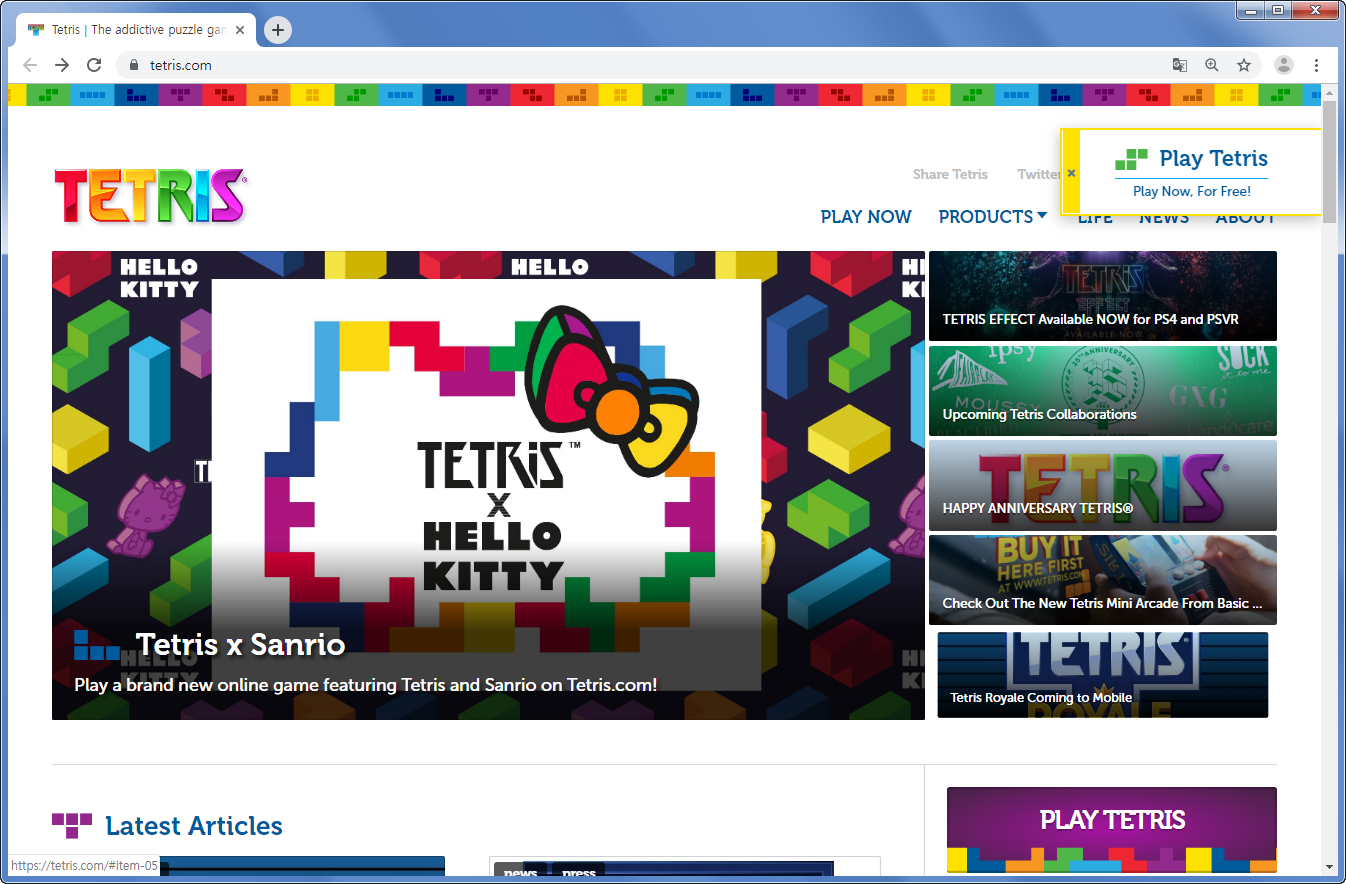Open Chrome three-dot menu
Image resolution: width=1346 pixels, height=884 pixels.
(1316, 65)
